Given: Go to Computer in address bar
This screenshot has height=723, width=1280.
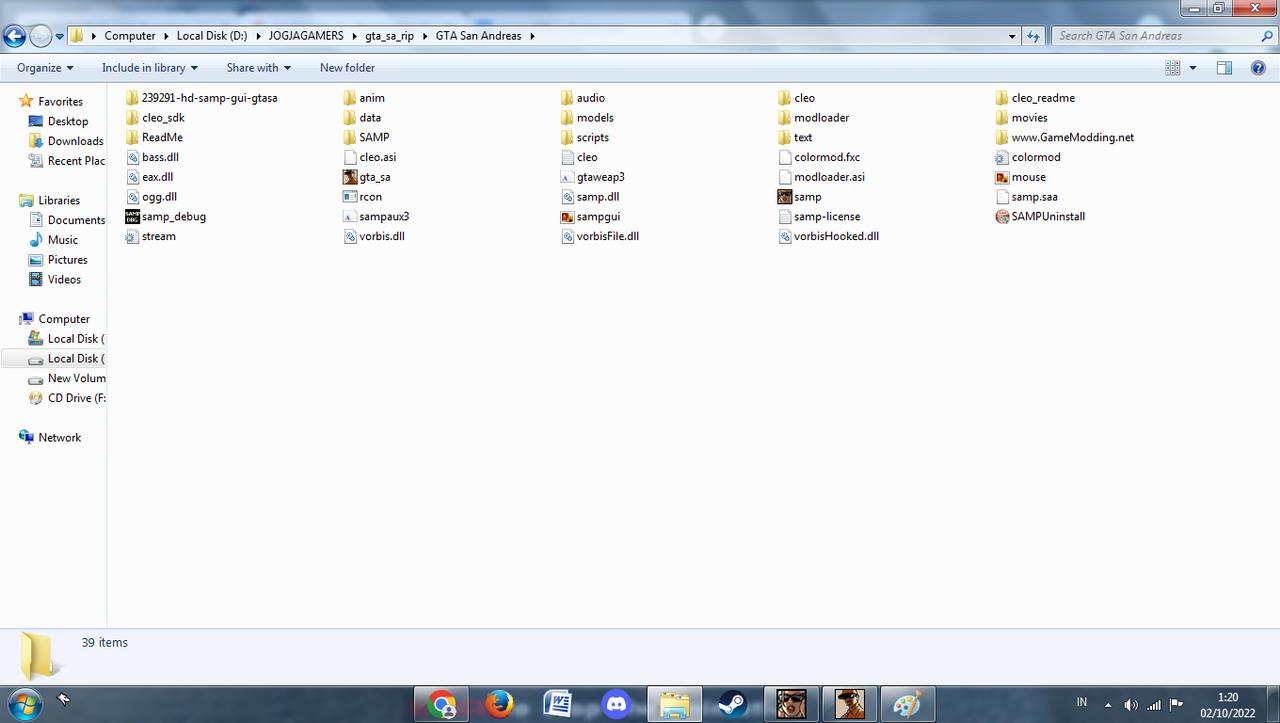Looking at the screenshot, I should coord(130,36).
